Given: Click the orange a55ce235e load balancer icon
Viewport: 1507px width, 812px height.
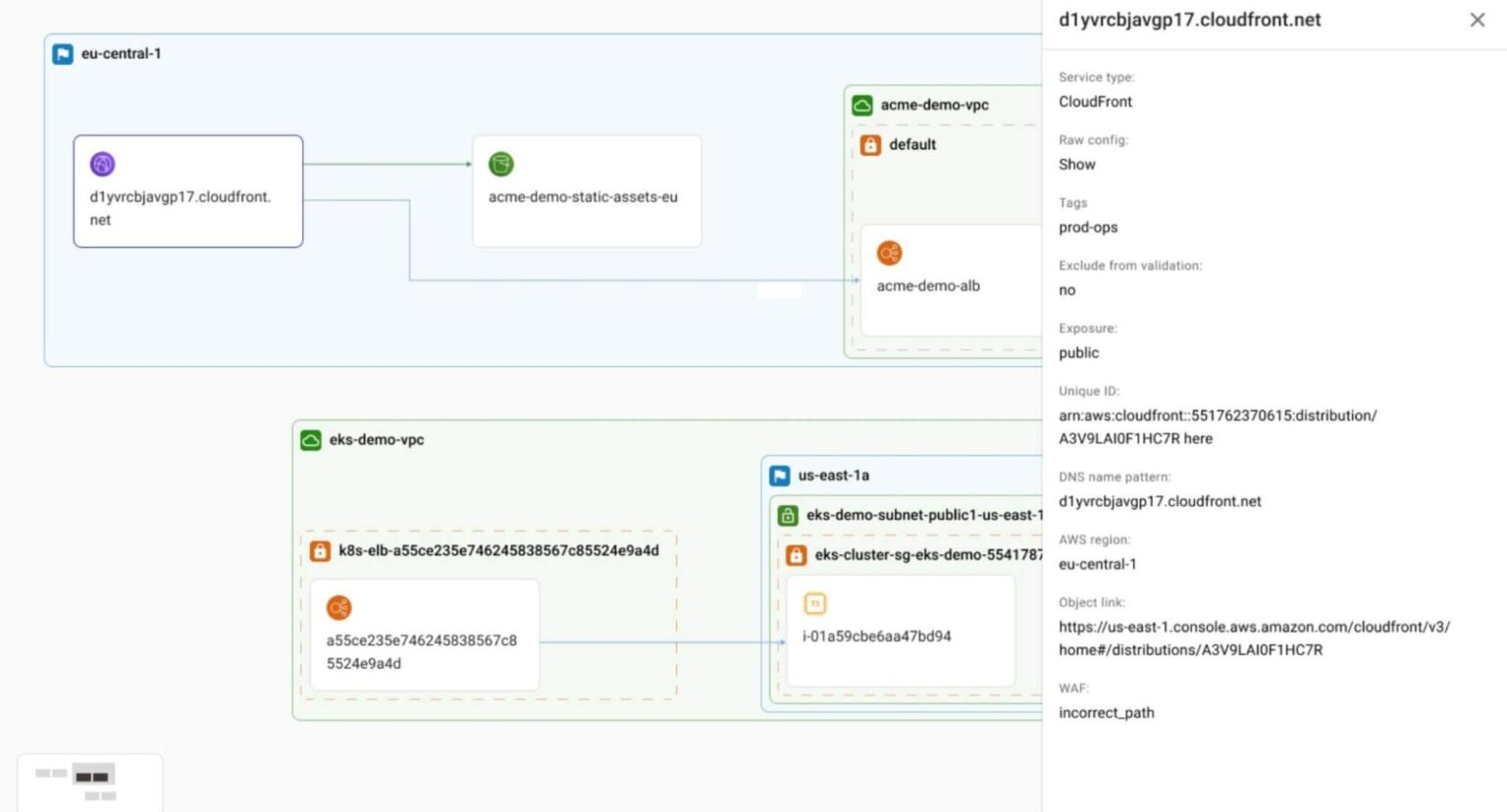Looking at the screenshot, I should (338, 608).
